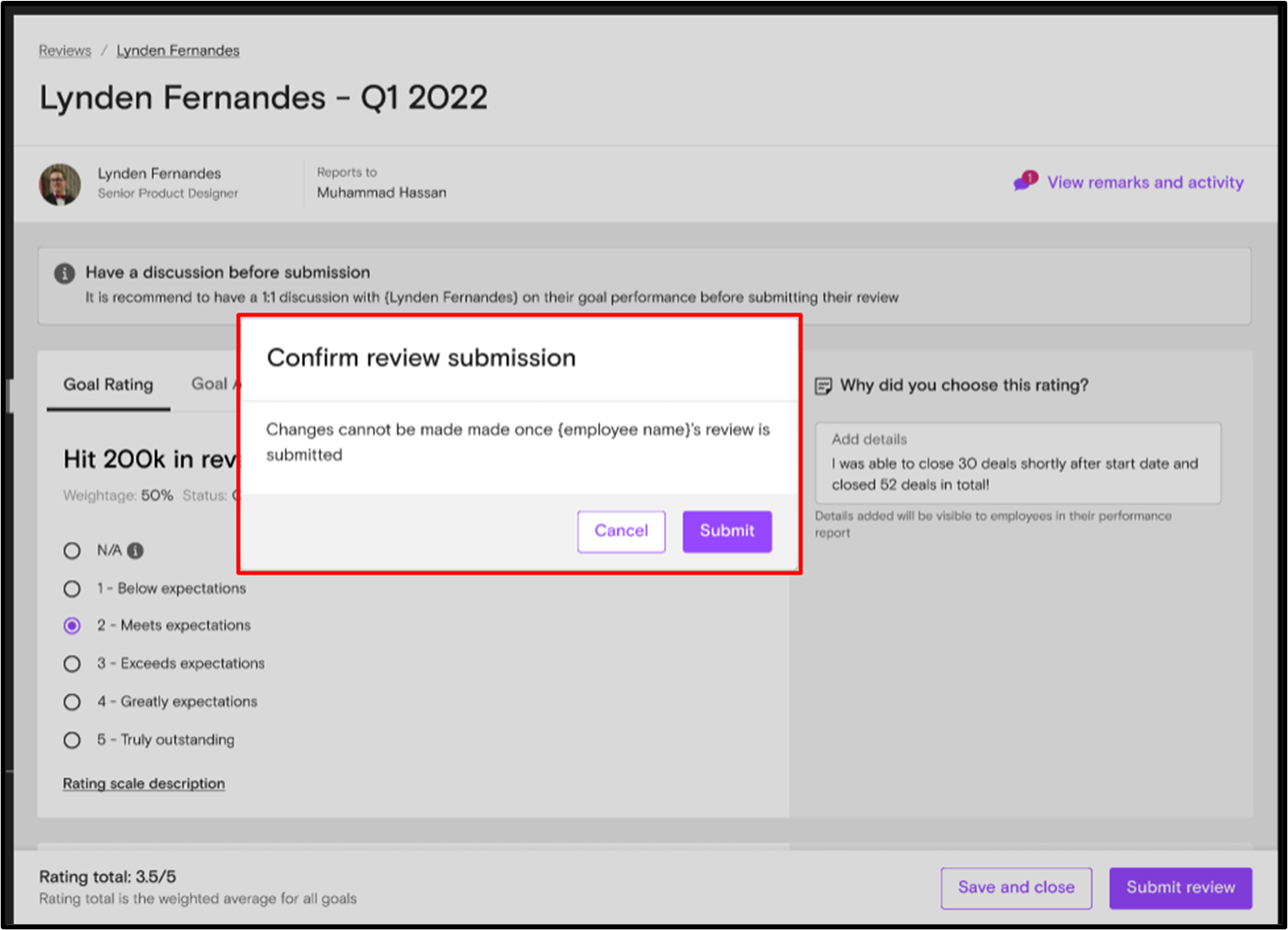Open View remarks and activity link
The height and width of the screenshot is (930, 1288).
[x=1145, y=182]
